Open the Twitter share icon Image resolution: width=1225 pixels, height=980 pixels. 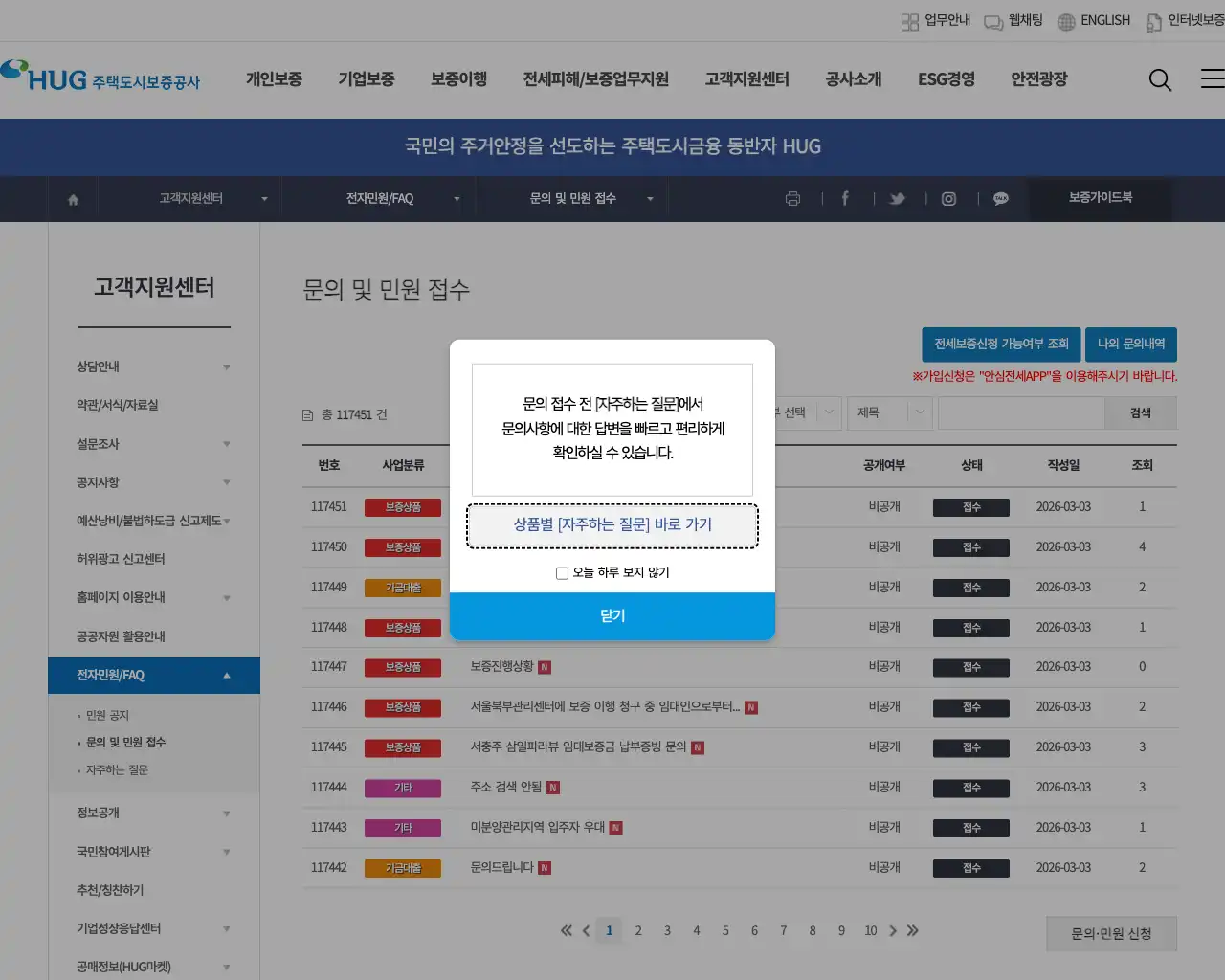897,199
